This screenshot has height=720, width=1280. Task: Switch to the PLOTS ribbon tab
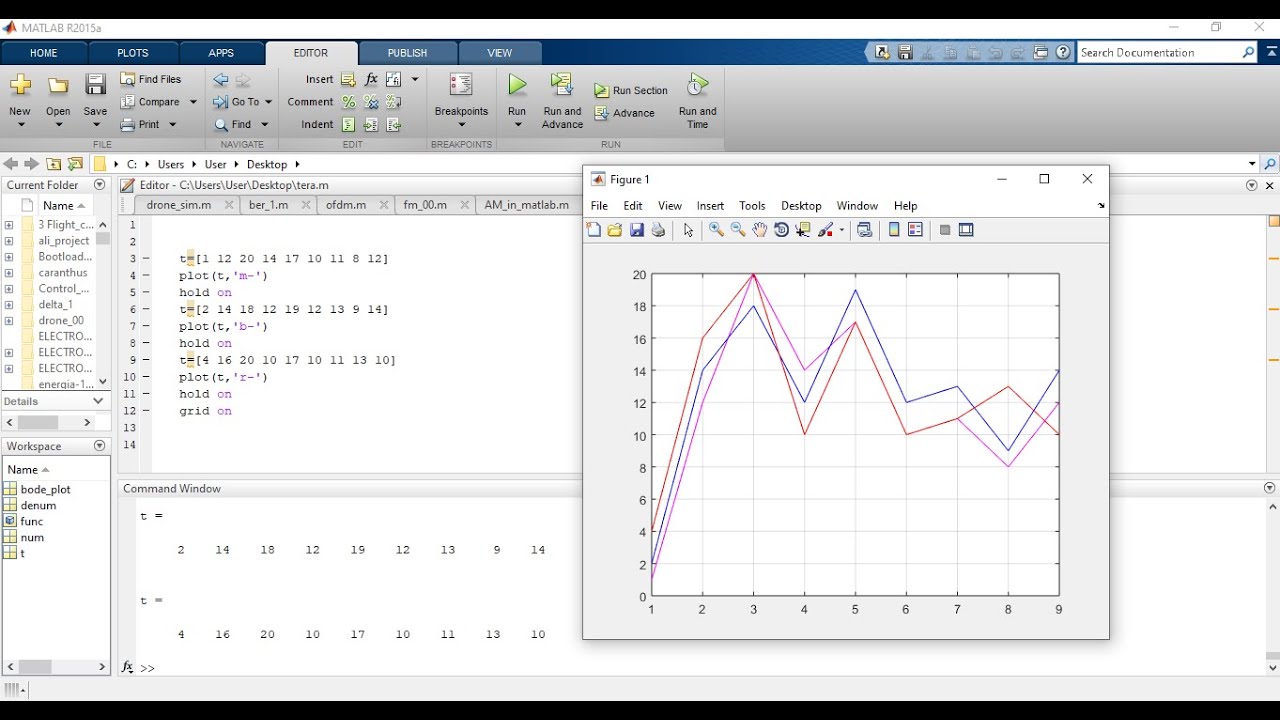(x=133, y=53)
